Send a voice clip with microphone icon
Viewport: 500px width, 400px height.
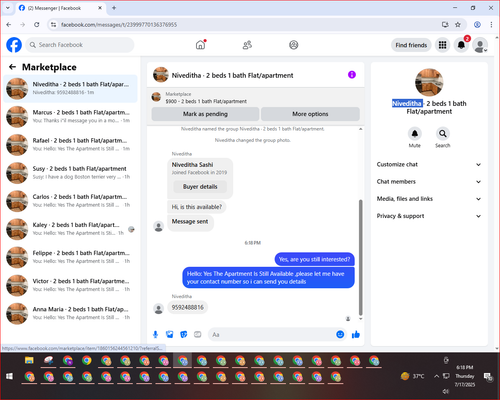pyautogui.click(x=155, y=334)
